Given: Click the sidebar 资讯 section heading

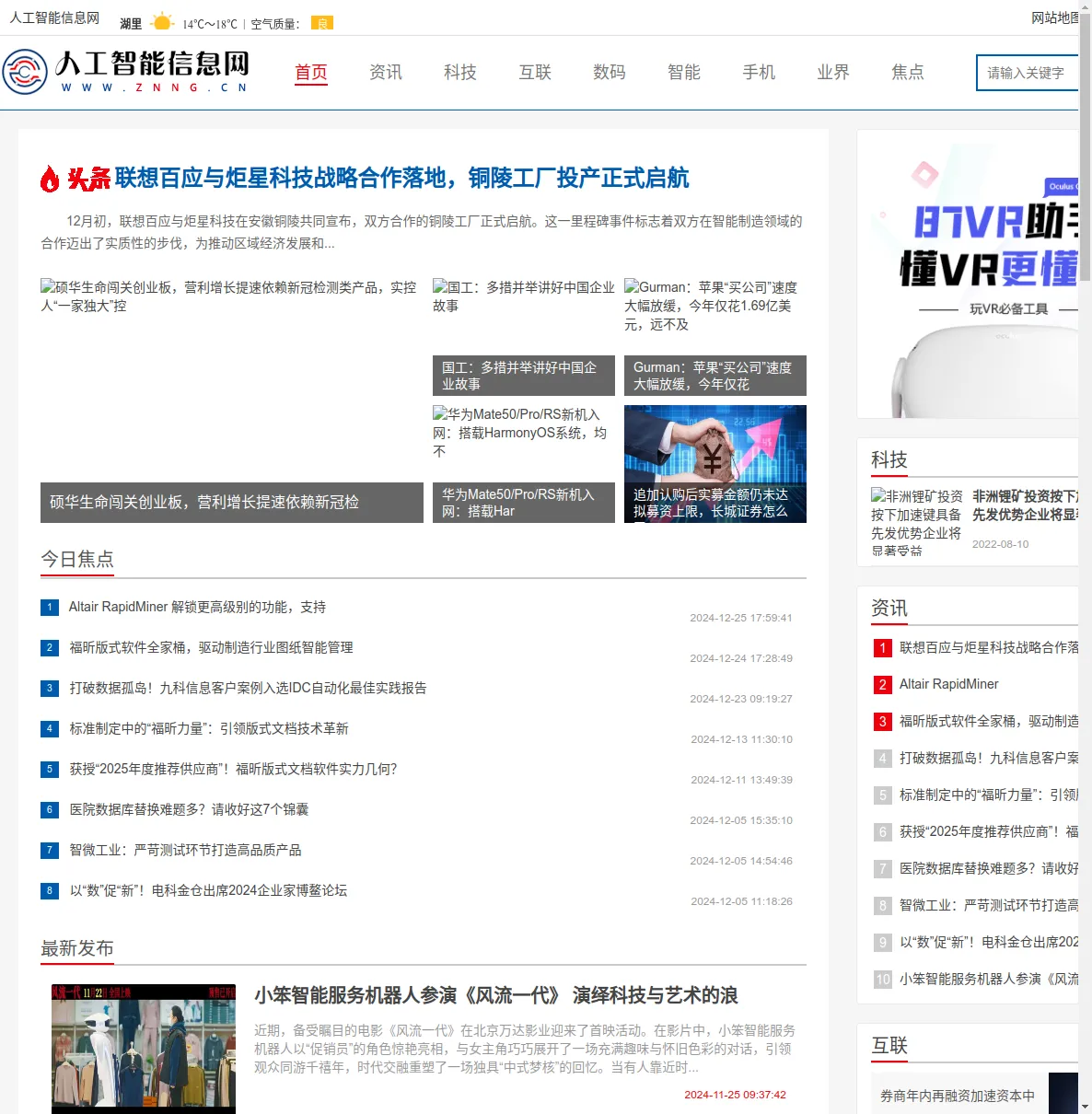Looking at the screenshot, I should (x=889, y=609).
